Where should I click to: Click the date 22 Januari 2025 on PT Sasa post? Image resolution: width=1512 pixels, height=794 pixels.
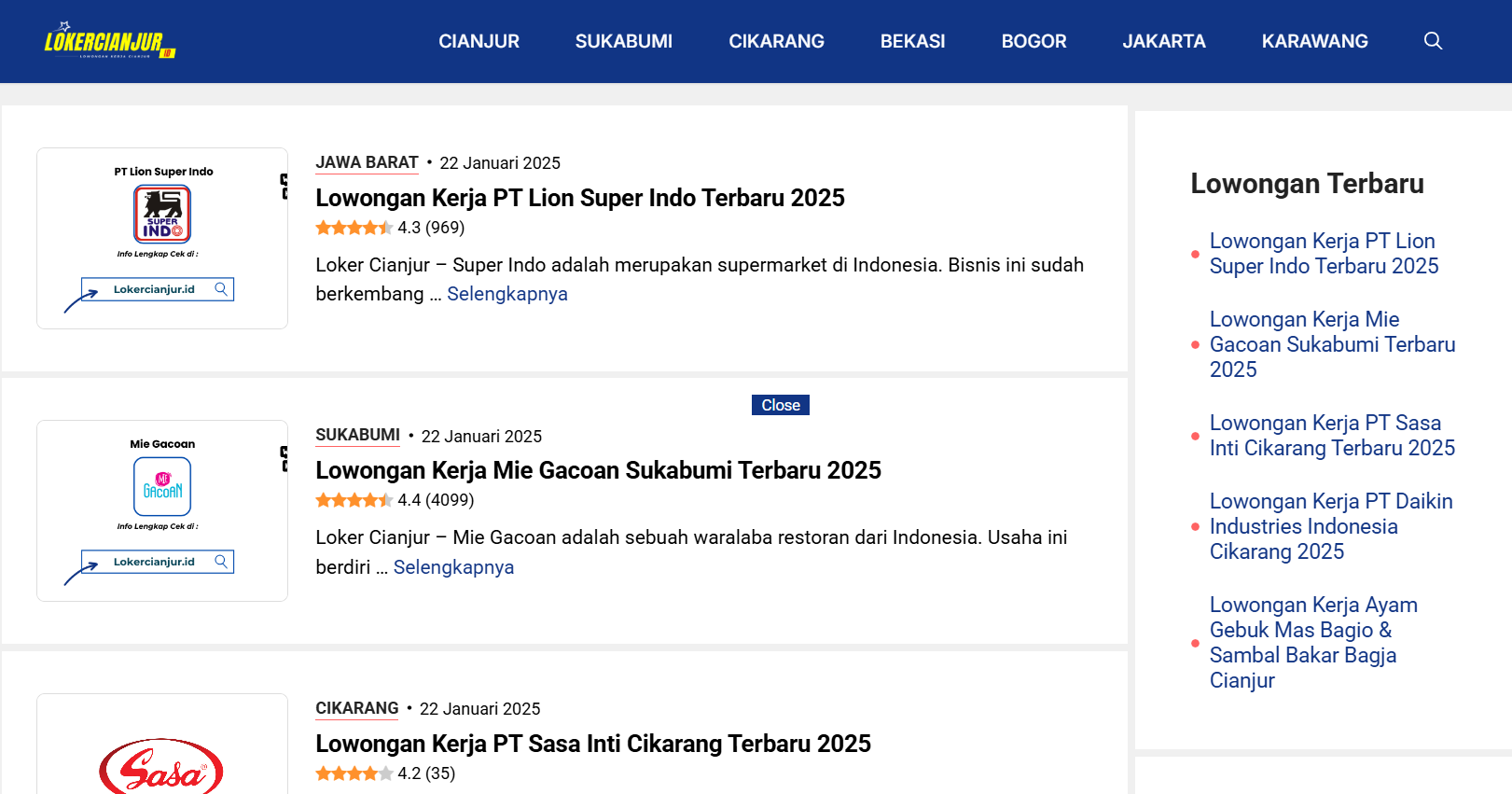pyautogui.click(x=479, y=709)
